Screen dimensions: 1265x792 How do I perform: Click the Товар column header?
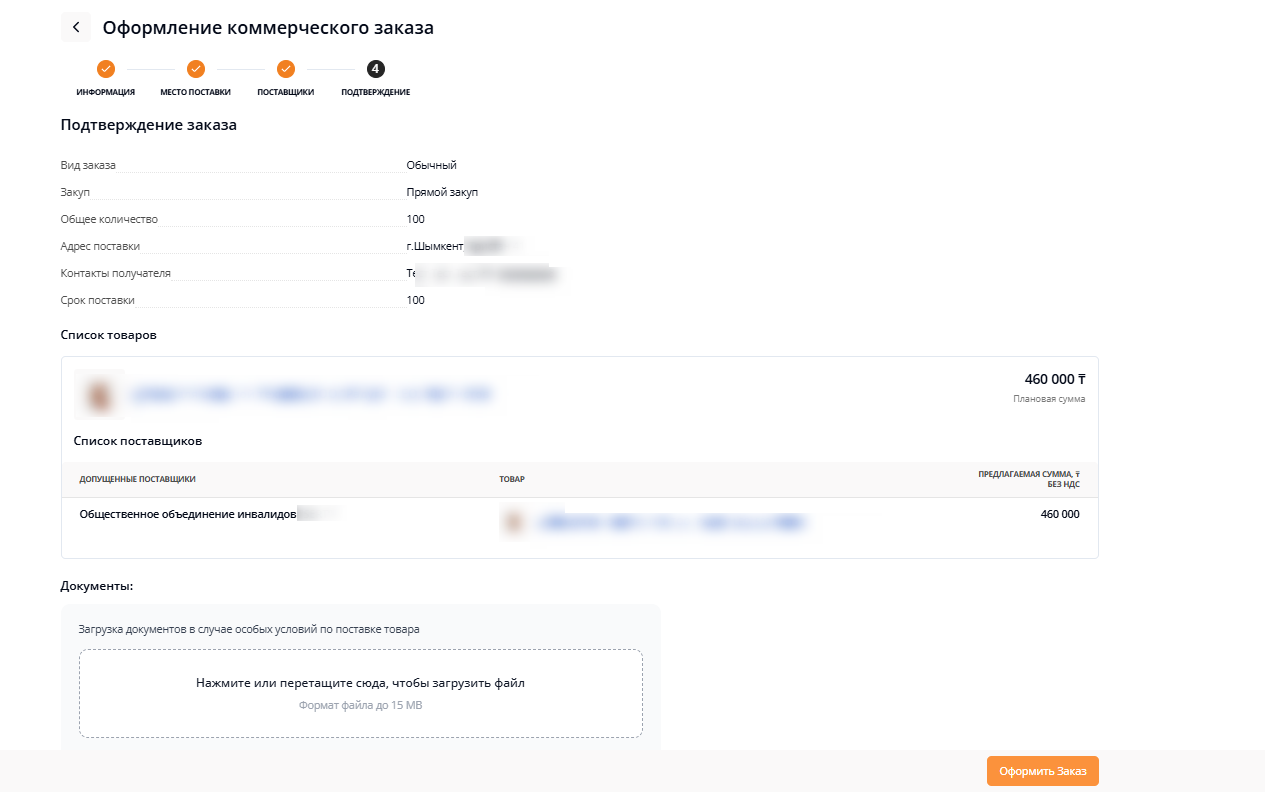coord(512,480)
